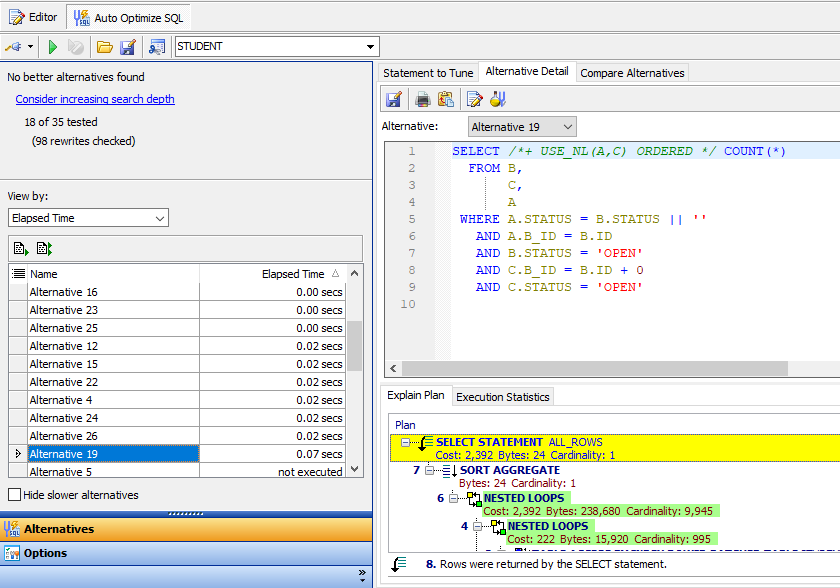Click the navigation pane configure chevron
840x588 pixels.
(362, 576)
